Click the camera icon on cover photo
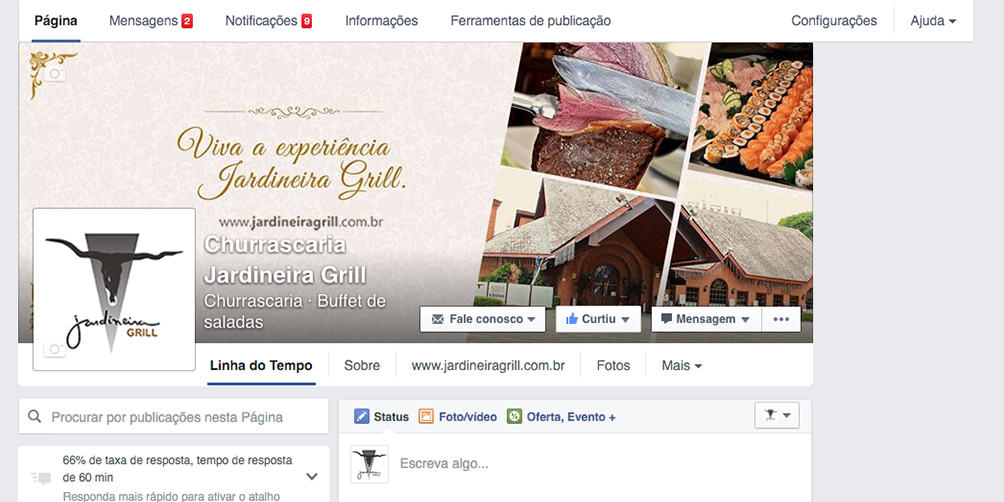This screenshot has width=1004, height=502. click(x=54, y=74)
